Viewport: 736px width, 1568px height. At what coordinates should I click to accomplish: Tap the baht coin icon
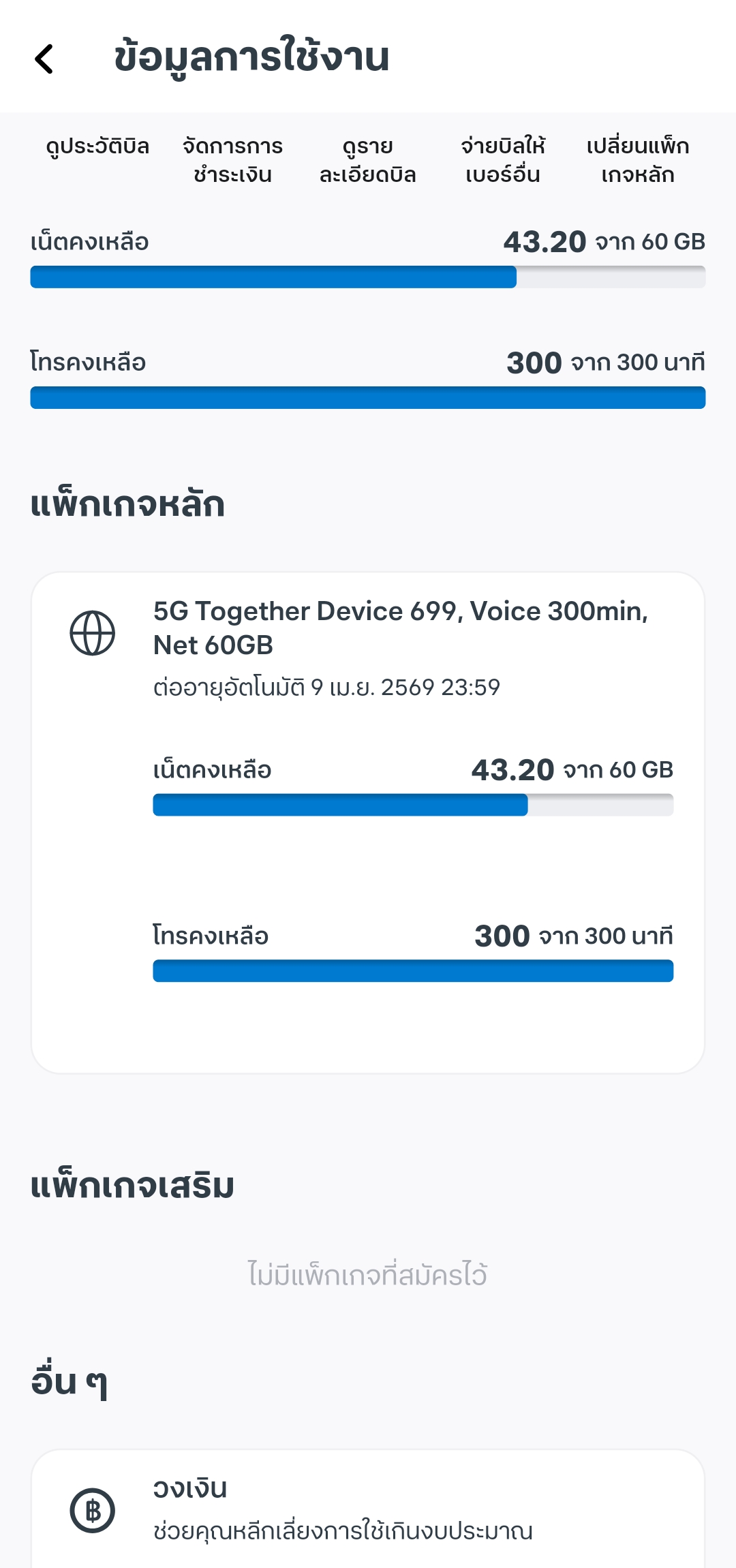click(x=93, y=1511)
